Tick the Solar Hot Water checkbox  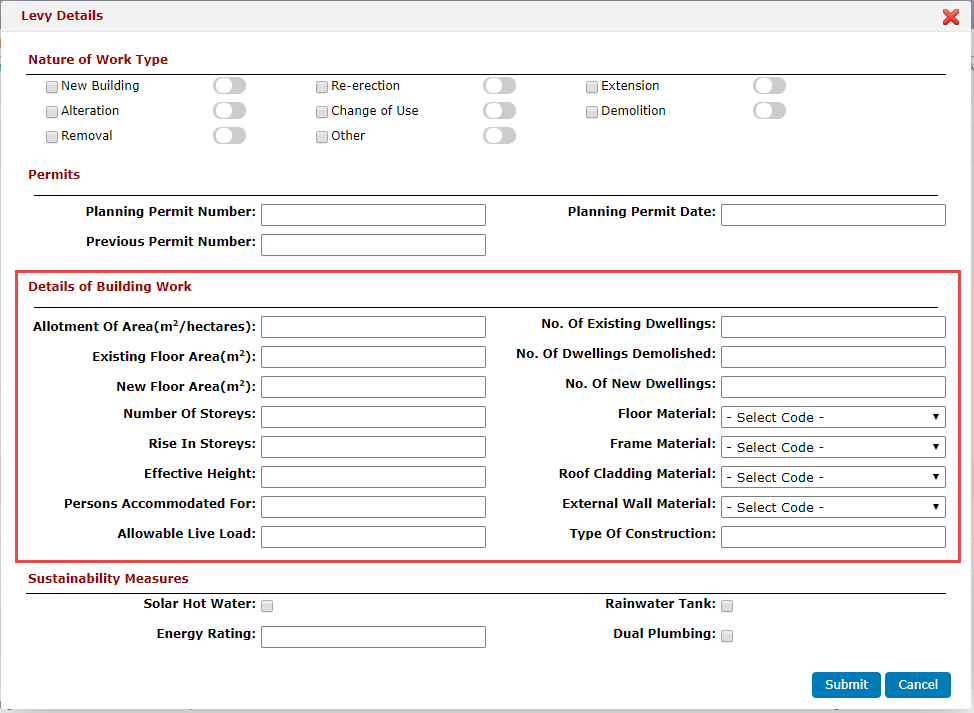pyautogui.click(x=267, y=606)
